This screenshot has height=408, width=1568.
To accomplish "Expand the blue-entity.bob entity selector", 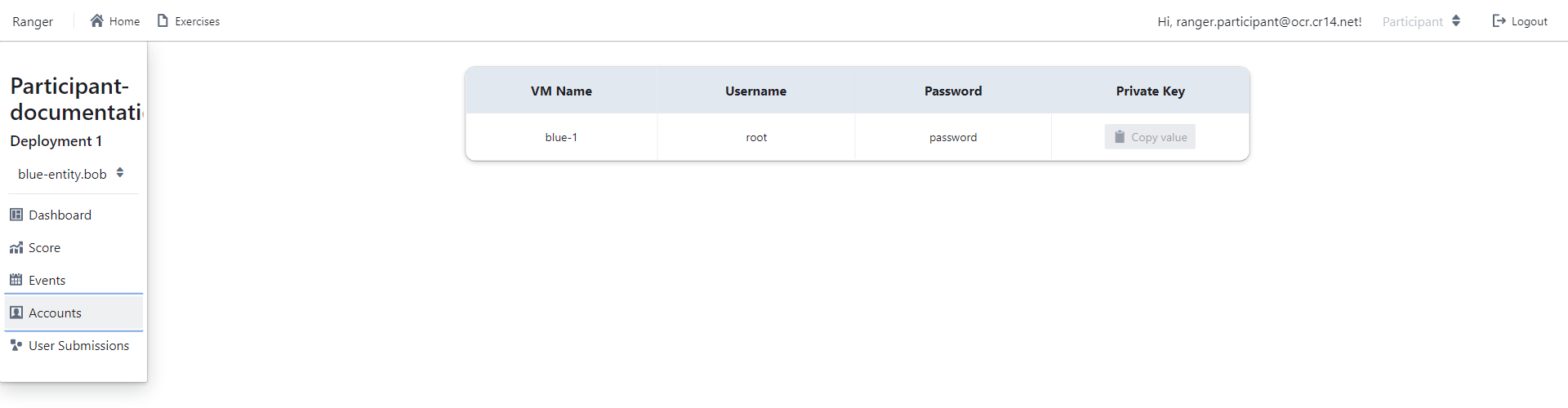I will (71, 173).
